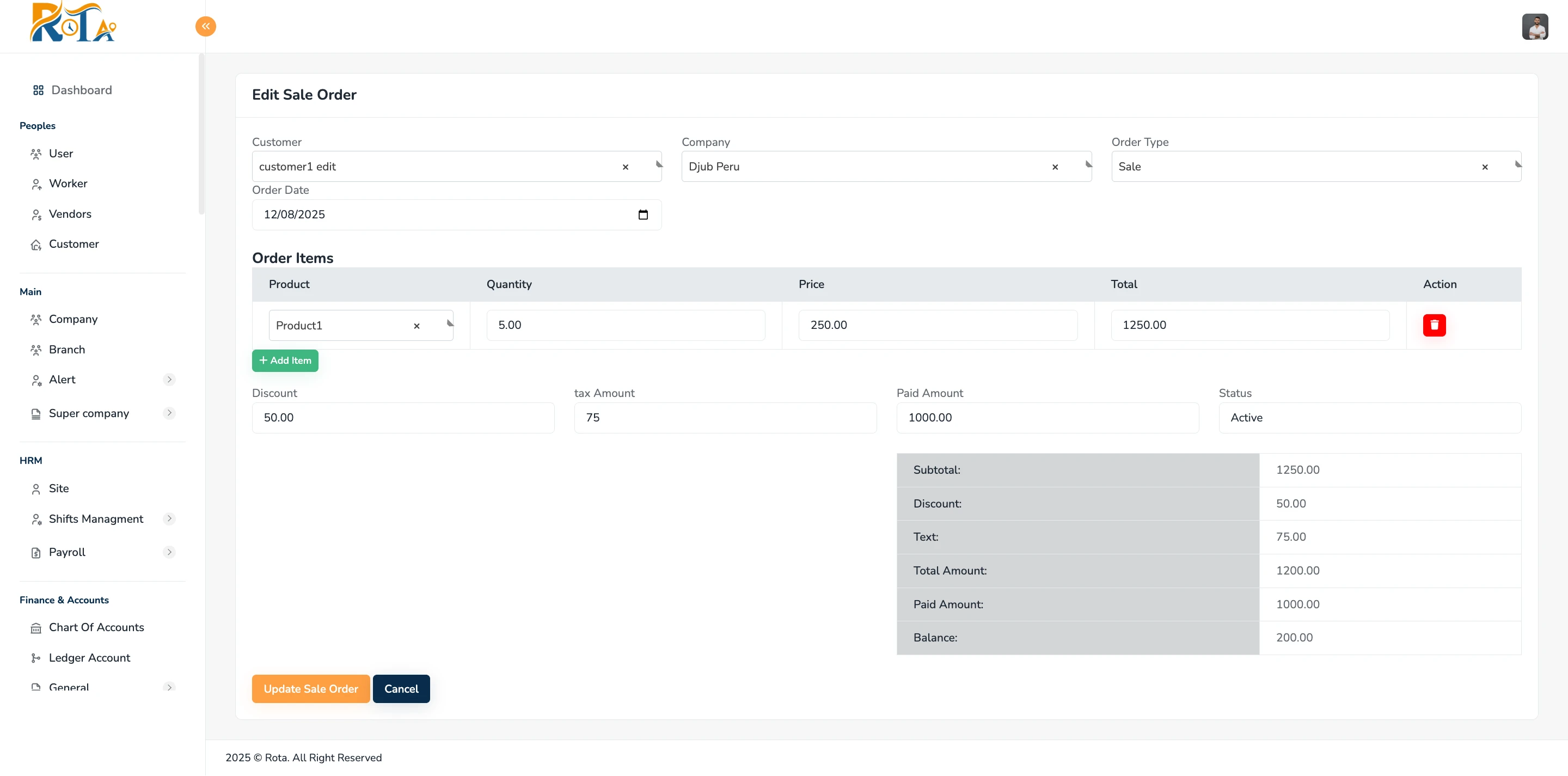Delete Product1 row with red trash icon
The height and width of the screenshot is (776, 1568).
[x=1434, y=325]
